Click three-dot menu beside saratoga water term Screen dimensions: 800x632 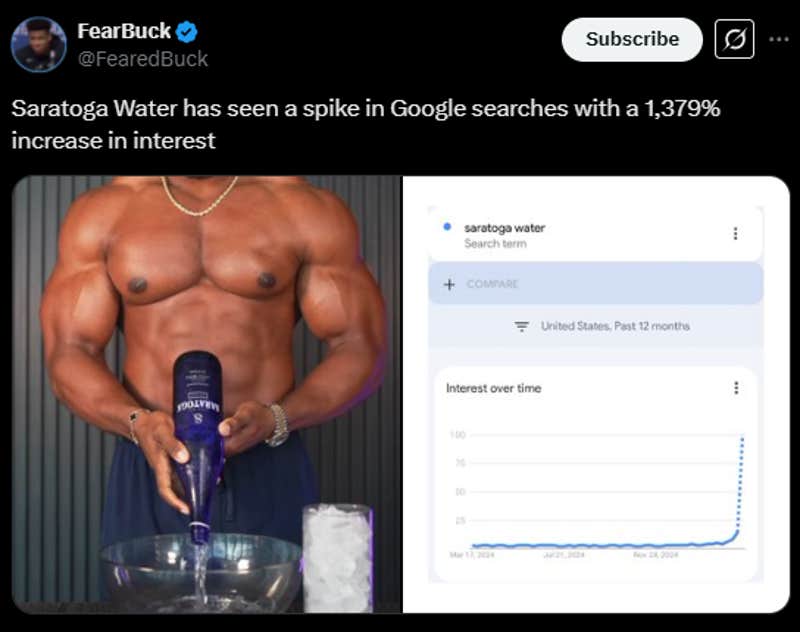click(735, 234)
